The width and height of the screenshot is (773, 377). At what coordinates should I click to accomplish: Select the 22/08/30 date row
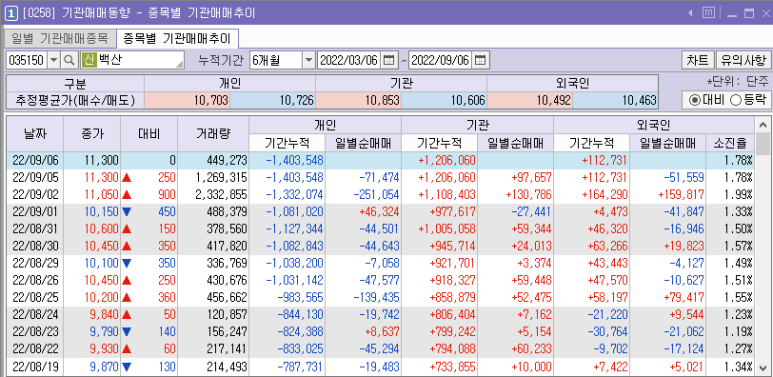click(380, 246)
